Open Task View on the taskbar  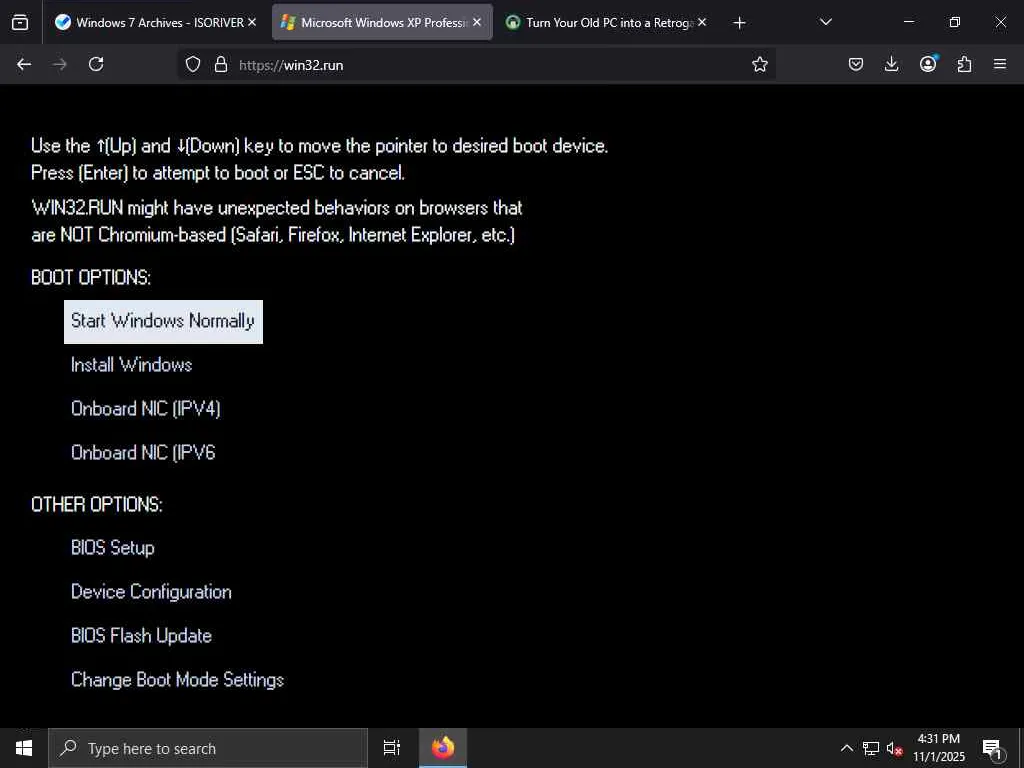[392, 748]
